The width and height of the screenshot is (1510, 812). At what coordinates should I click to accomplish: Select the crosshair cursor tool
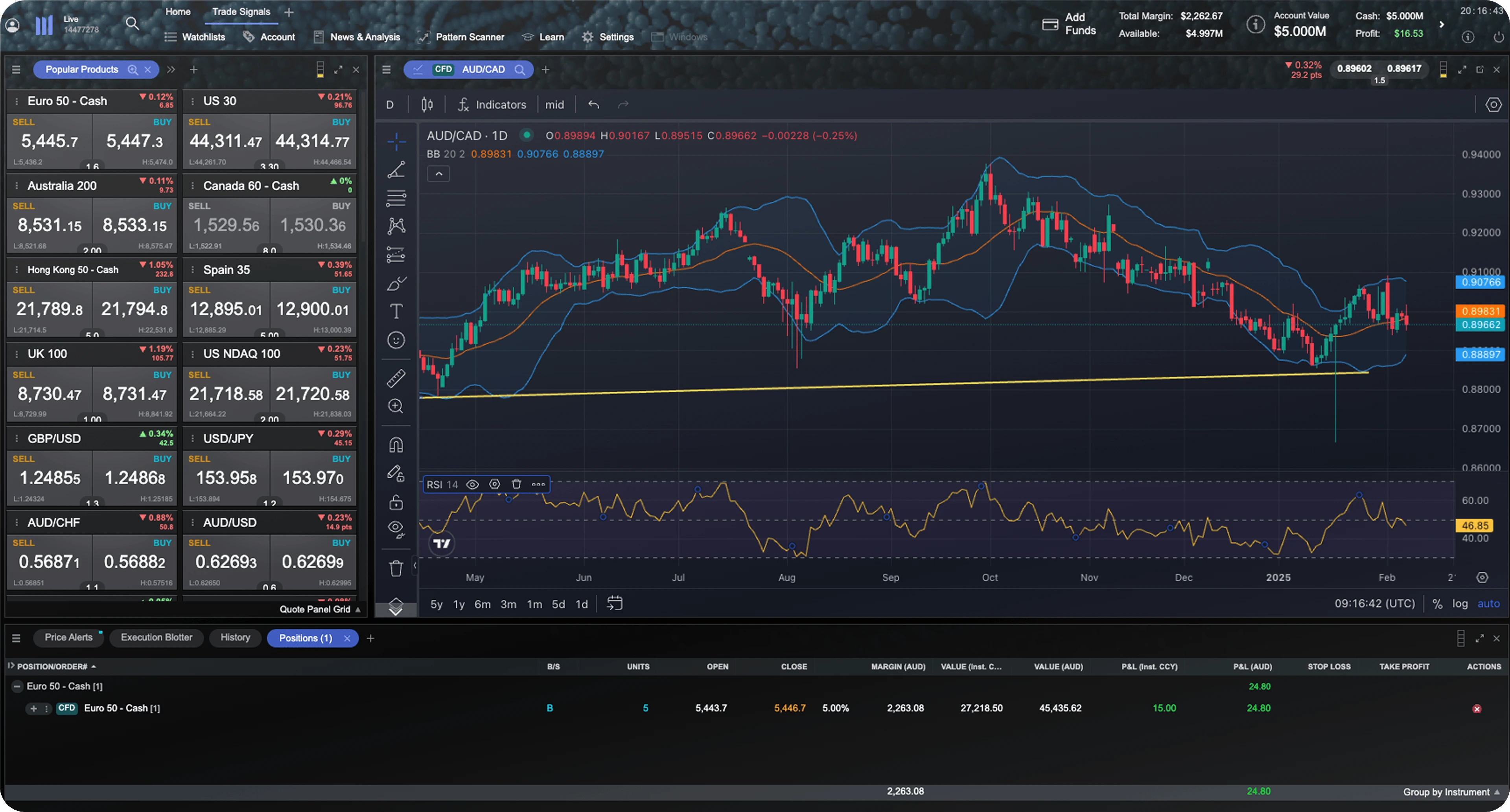coord(397,142)
